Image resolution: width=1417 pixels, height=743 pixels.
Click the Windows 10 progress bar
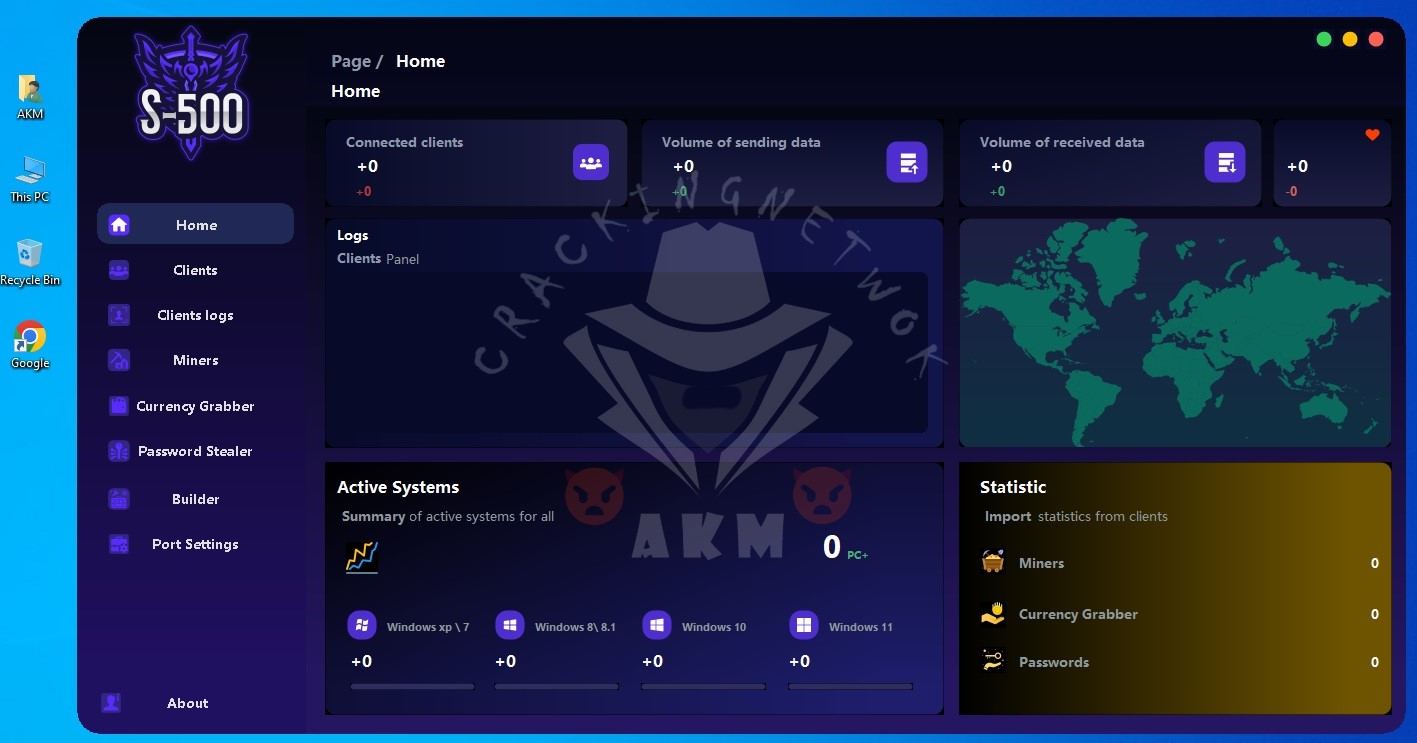pos(703,687)
